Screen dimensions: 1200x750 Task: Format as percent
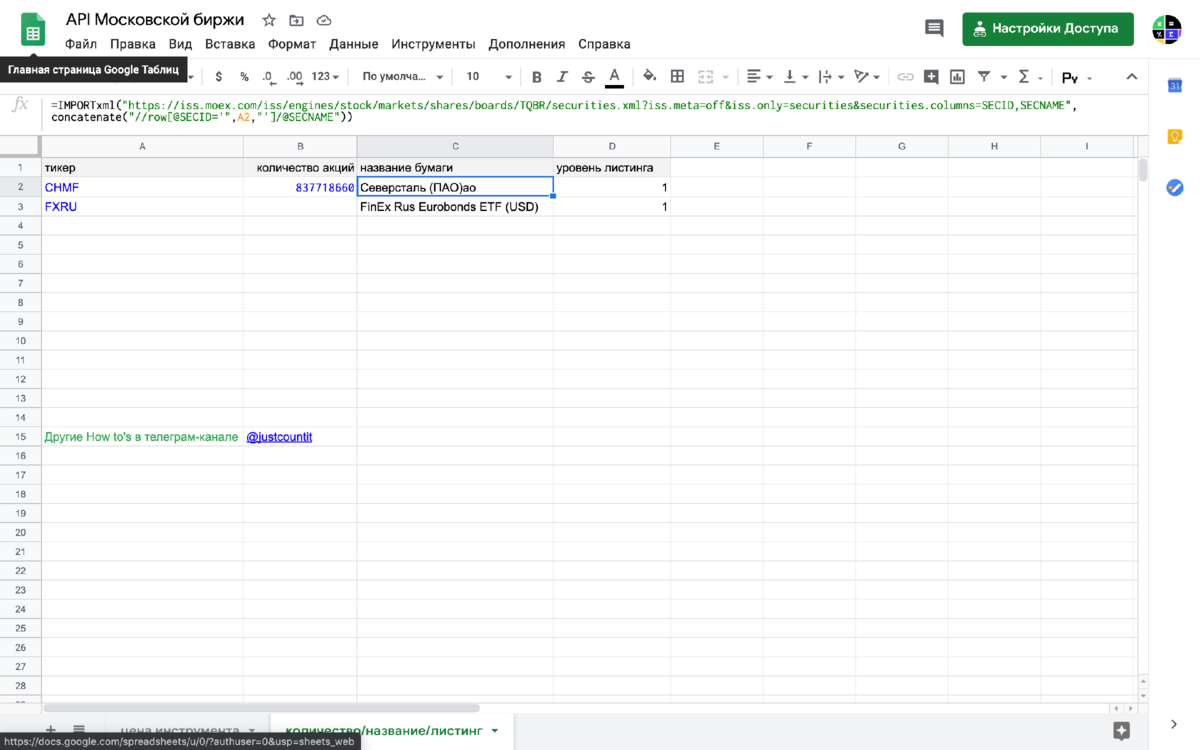pyautogui.click(x=244, y=77)
